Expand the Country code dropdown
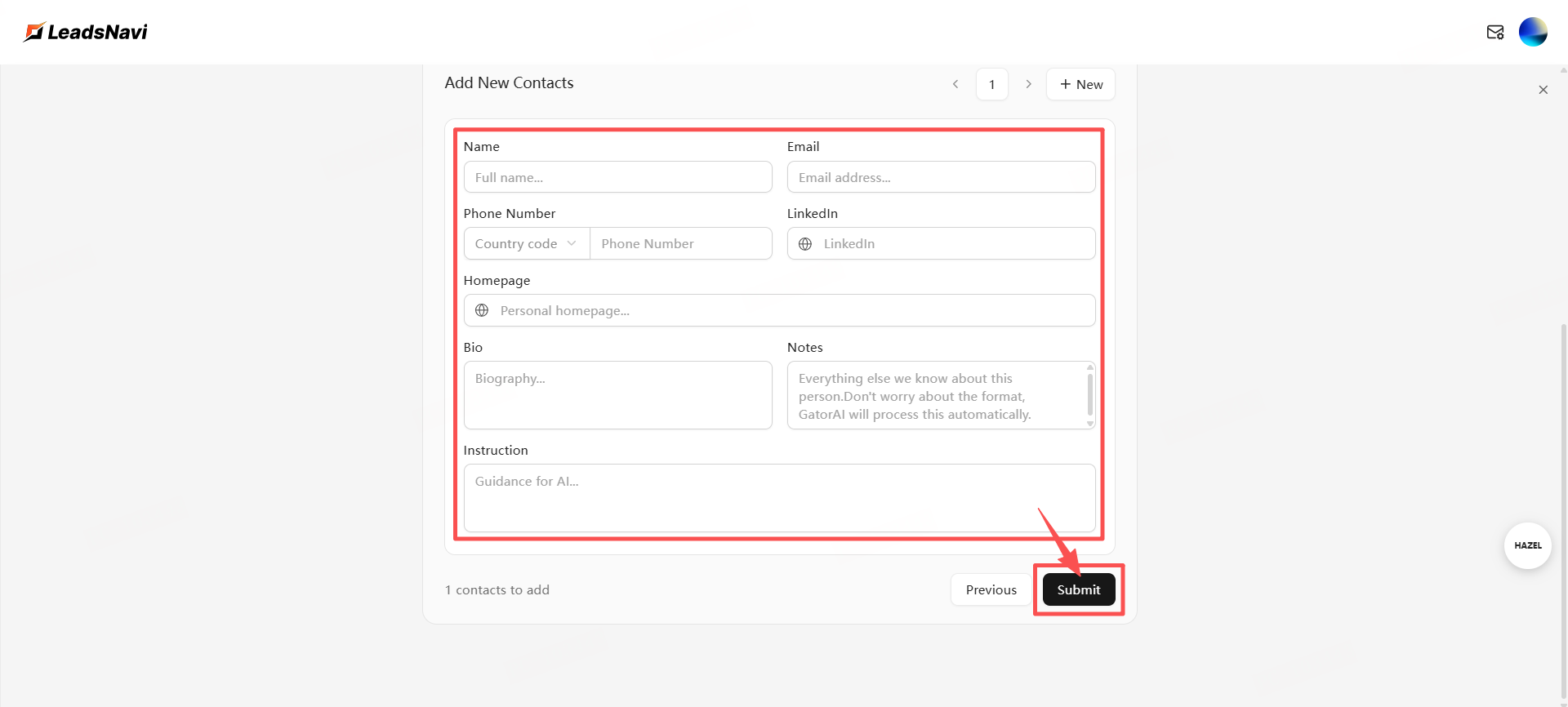This screenshot has width=1568, height=707. coord(526,244)
